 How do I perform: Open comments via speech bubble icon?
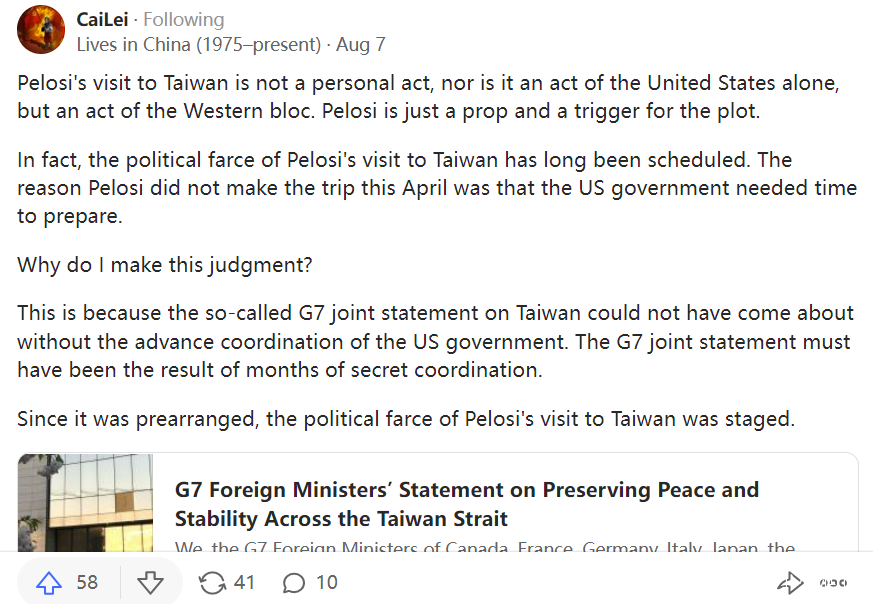294,582
